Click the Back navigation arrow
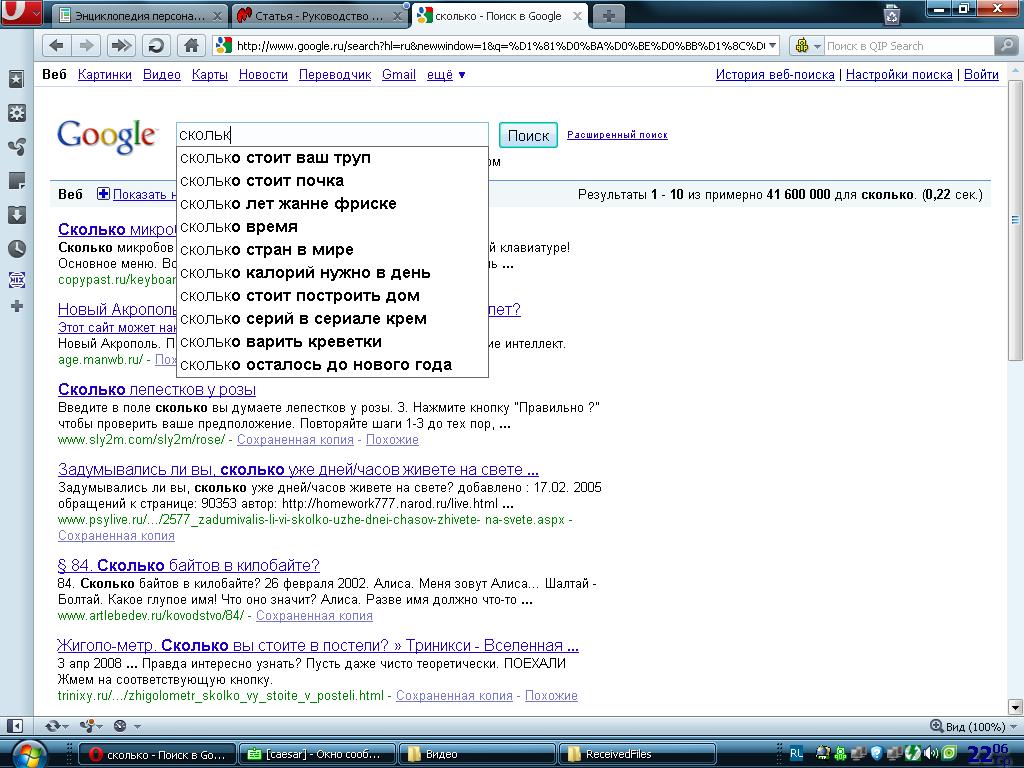Viewport: 1024px width, 768px height. [x=56, y=45]
